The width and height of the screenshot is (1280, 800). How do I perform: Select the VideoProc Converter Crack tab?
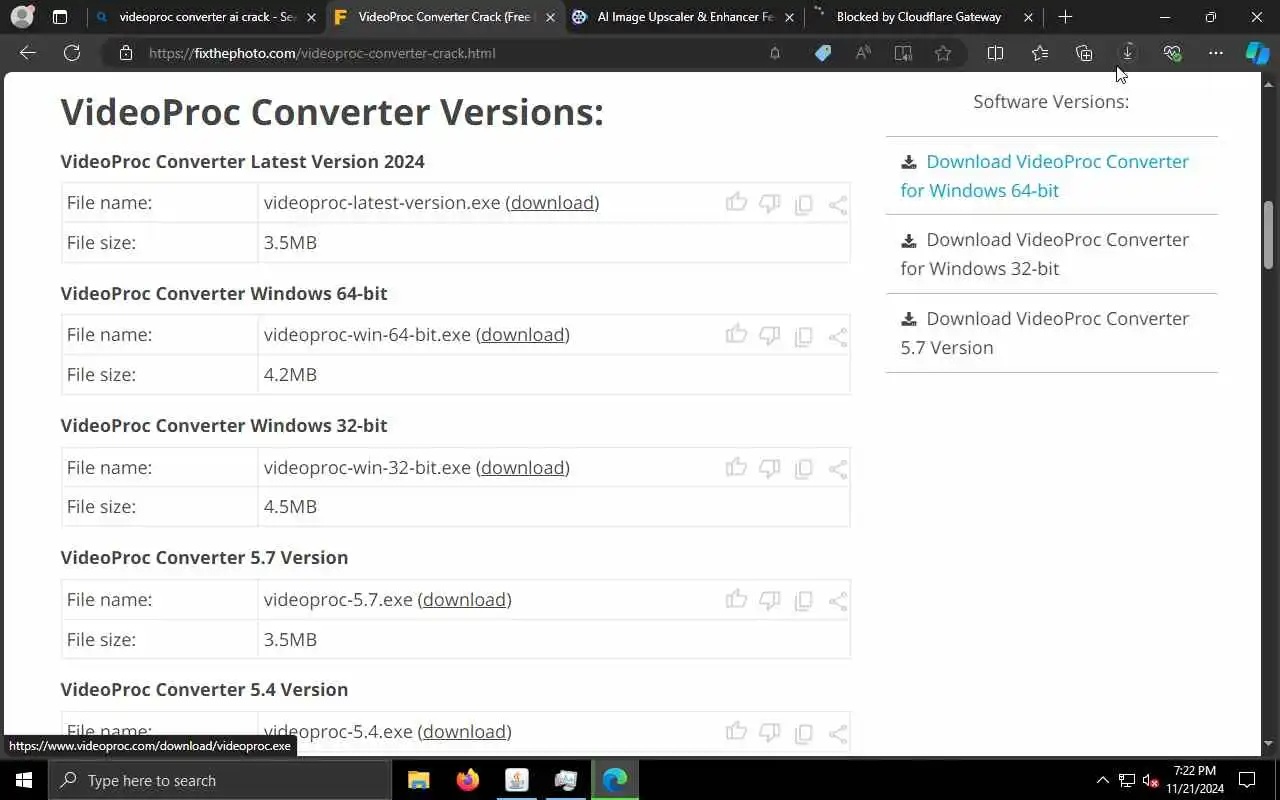[445, 17]
